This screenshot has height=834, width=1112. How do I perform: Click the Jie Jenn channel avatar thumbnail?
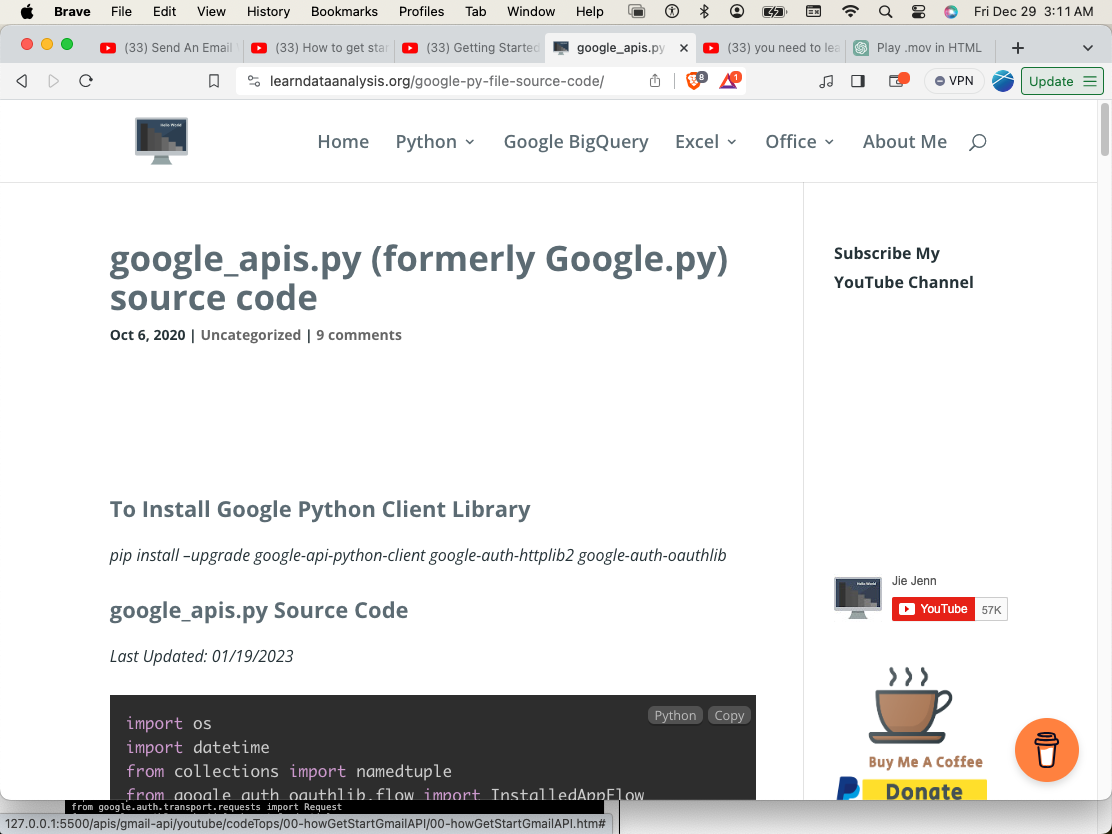(858, 597)
